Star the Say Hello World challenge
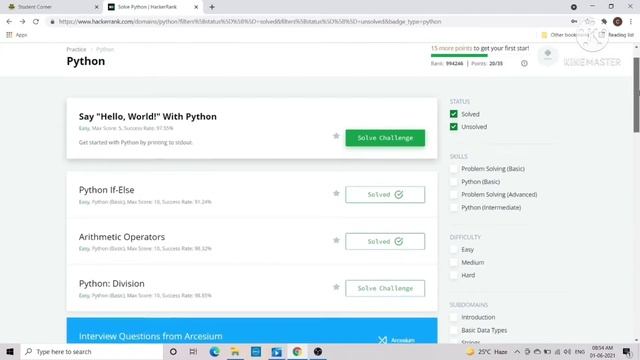Screen dimensions: 640x360 (336, 136)
